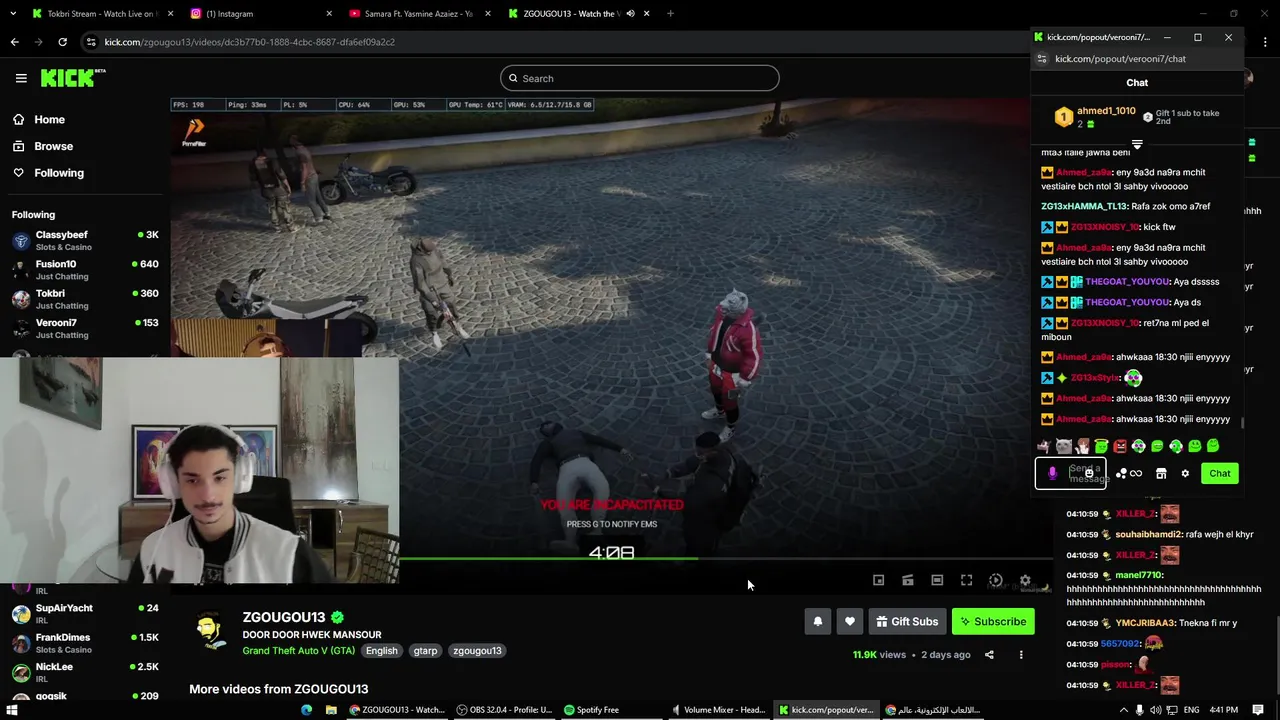This screenshot has width=1280, height=720.
Task: Open emoji picker in popout chat
Action: click(x=1089, y=473)
